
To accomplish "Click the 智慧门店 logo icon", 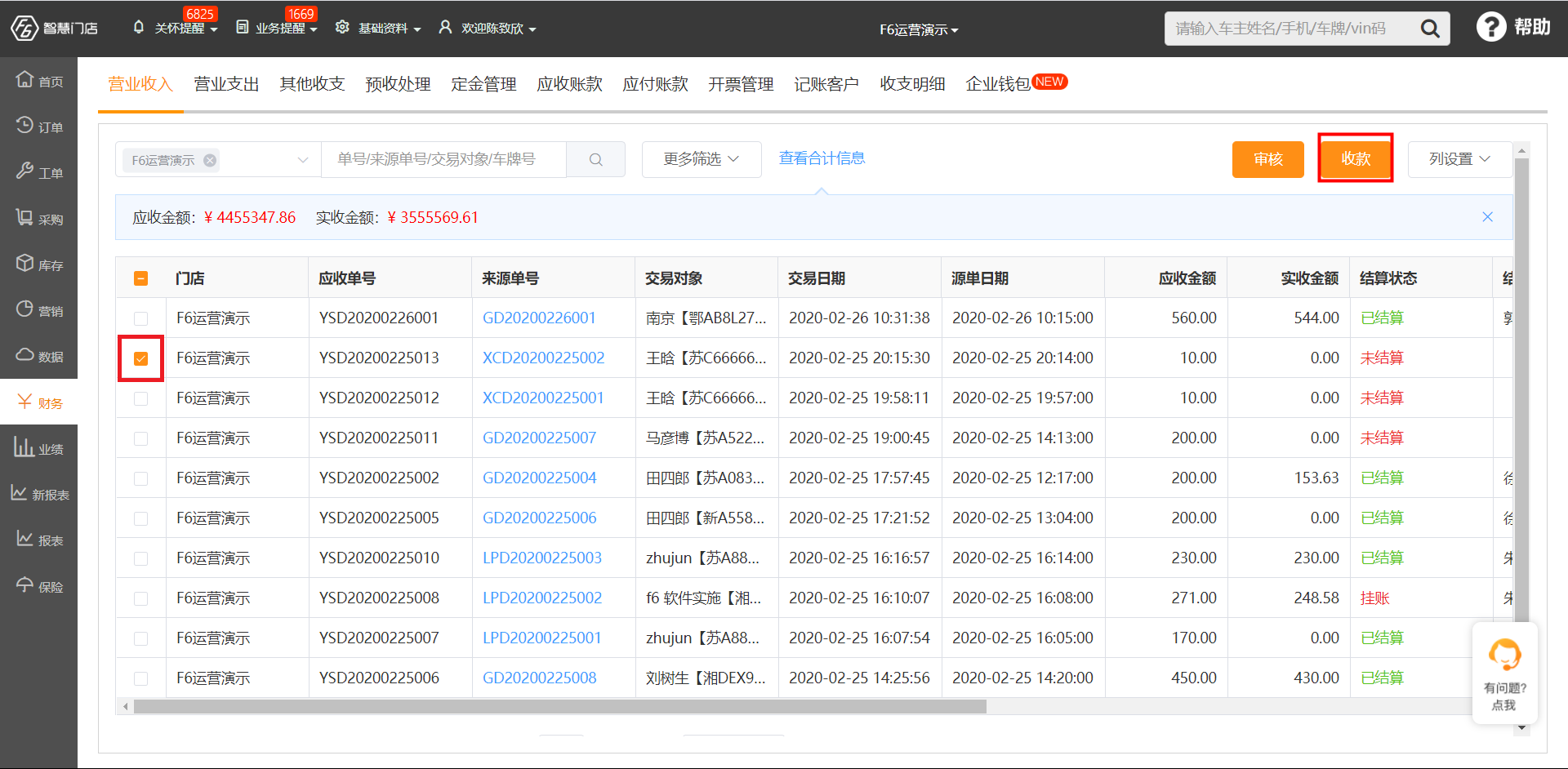I will click(x=24, y=28).
